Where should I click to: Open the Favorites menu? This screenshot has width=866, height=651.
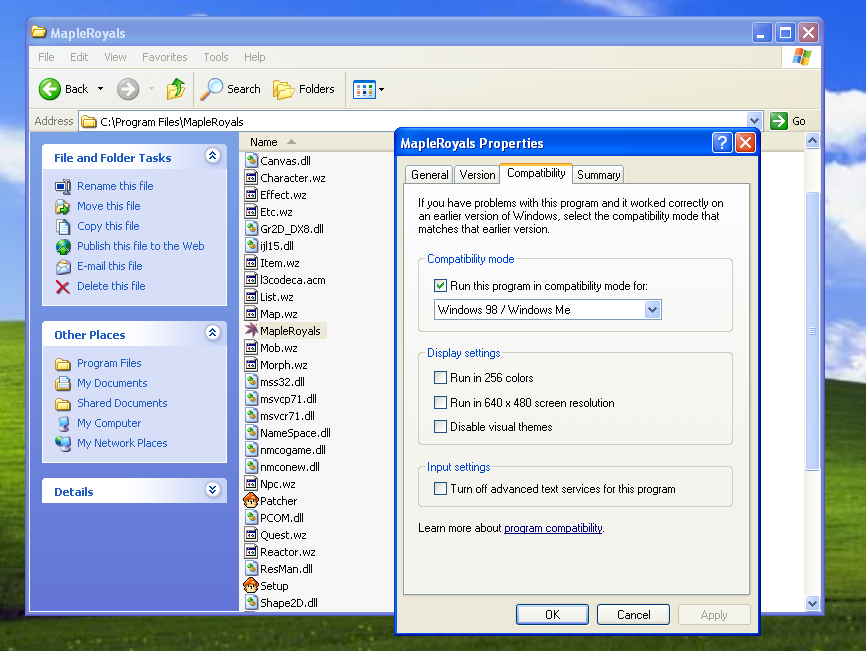[x=164, y=57]
